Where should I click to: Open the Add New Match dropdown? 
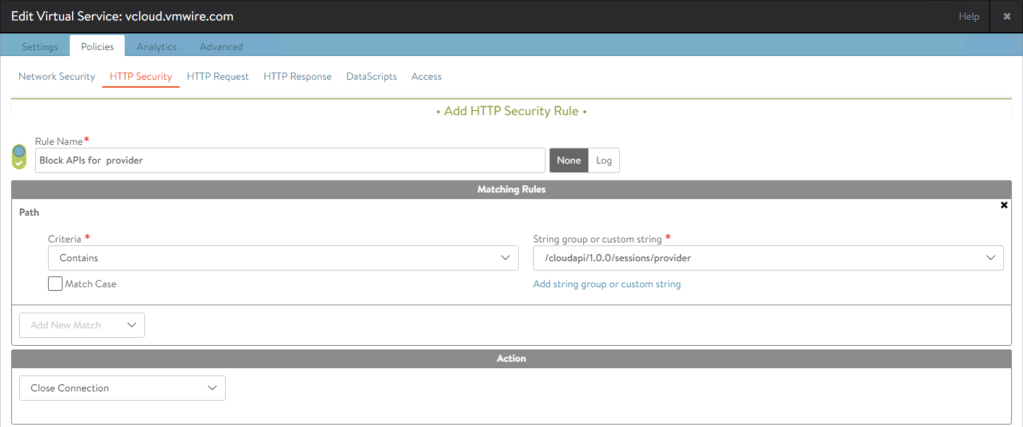click(82, 325)
